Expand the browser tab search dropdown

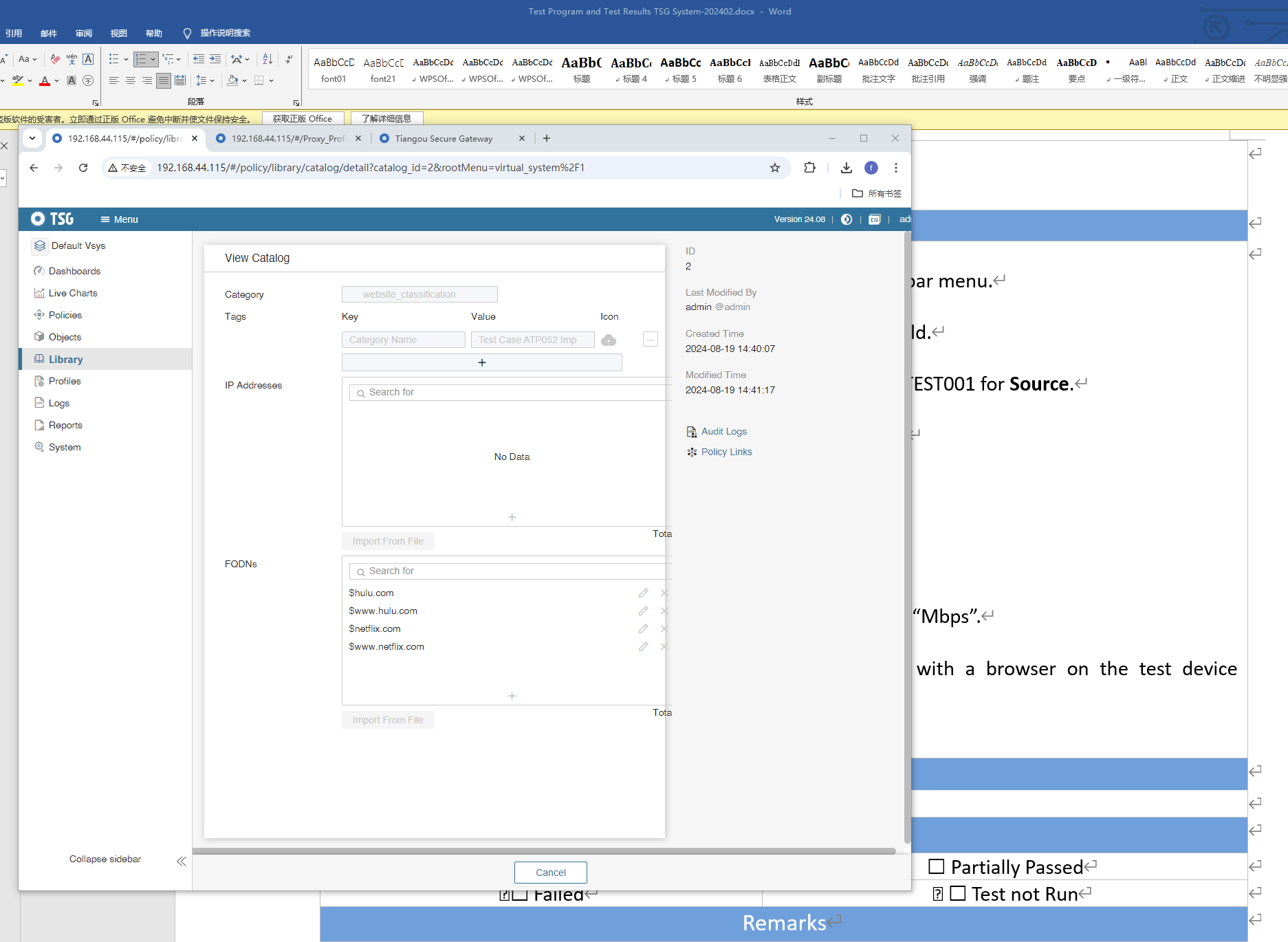(x=32, y=138)
